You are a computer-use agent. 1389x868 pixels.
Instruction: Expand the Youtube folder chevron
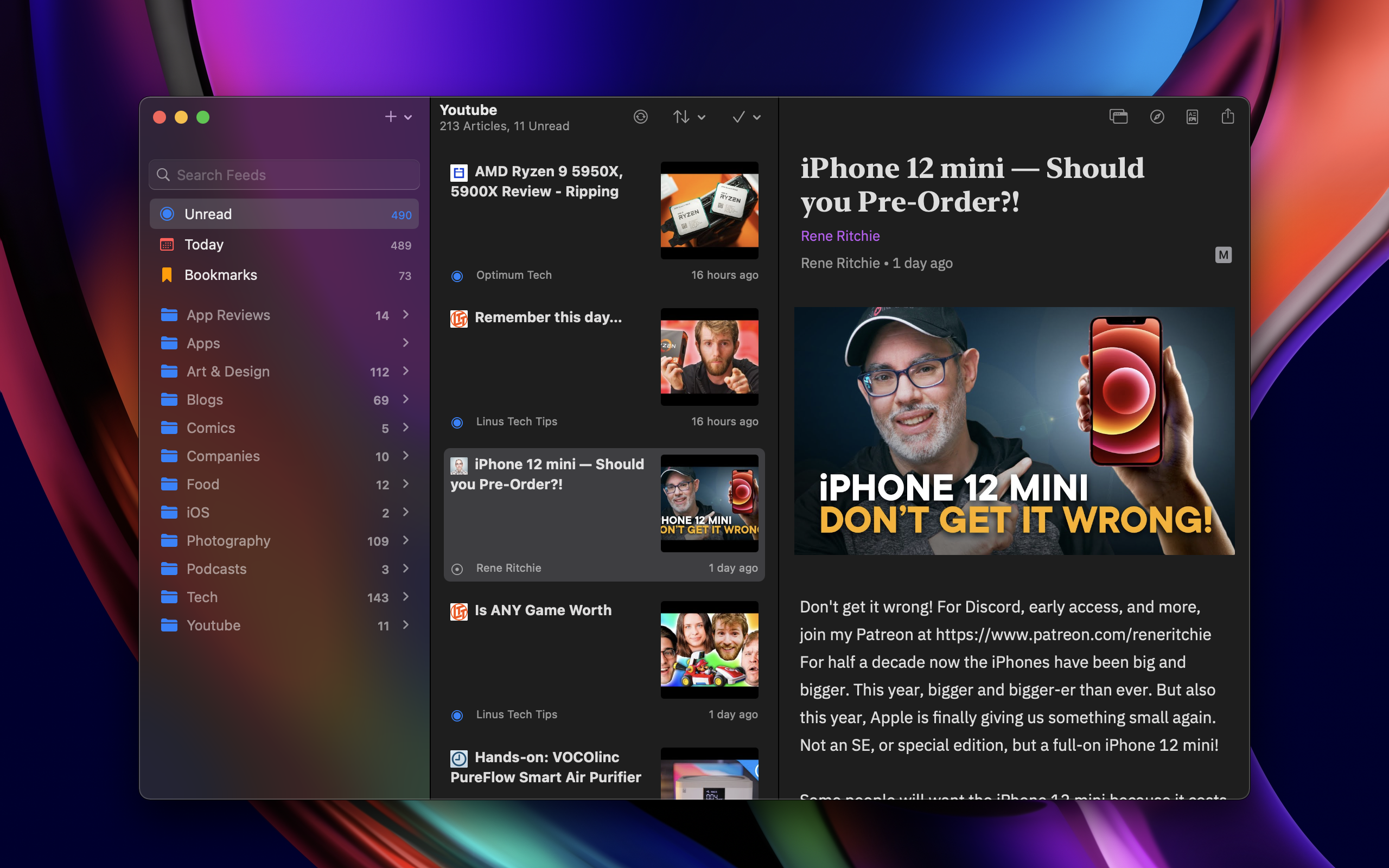click(x=406, y=624)
